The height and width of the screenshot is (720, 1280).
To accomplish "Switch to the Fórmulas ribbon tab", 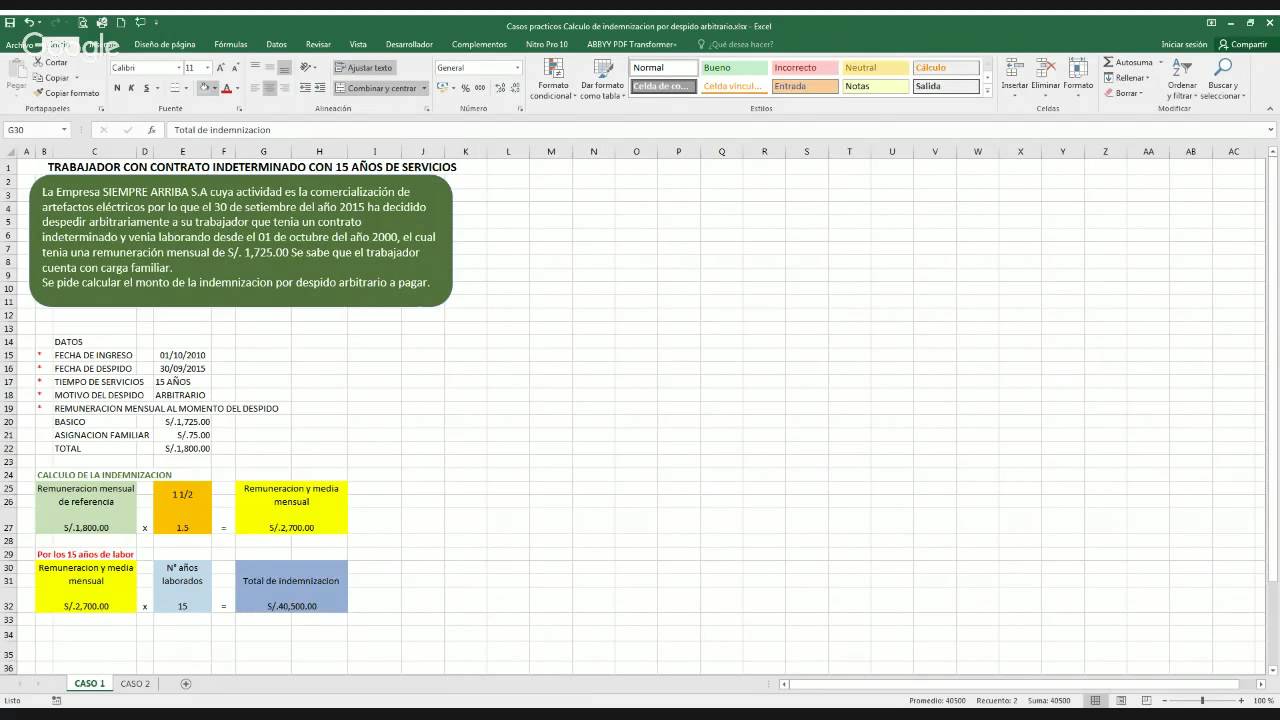I will (230, 44).
